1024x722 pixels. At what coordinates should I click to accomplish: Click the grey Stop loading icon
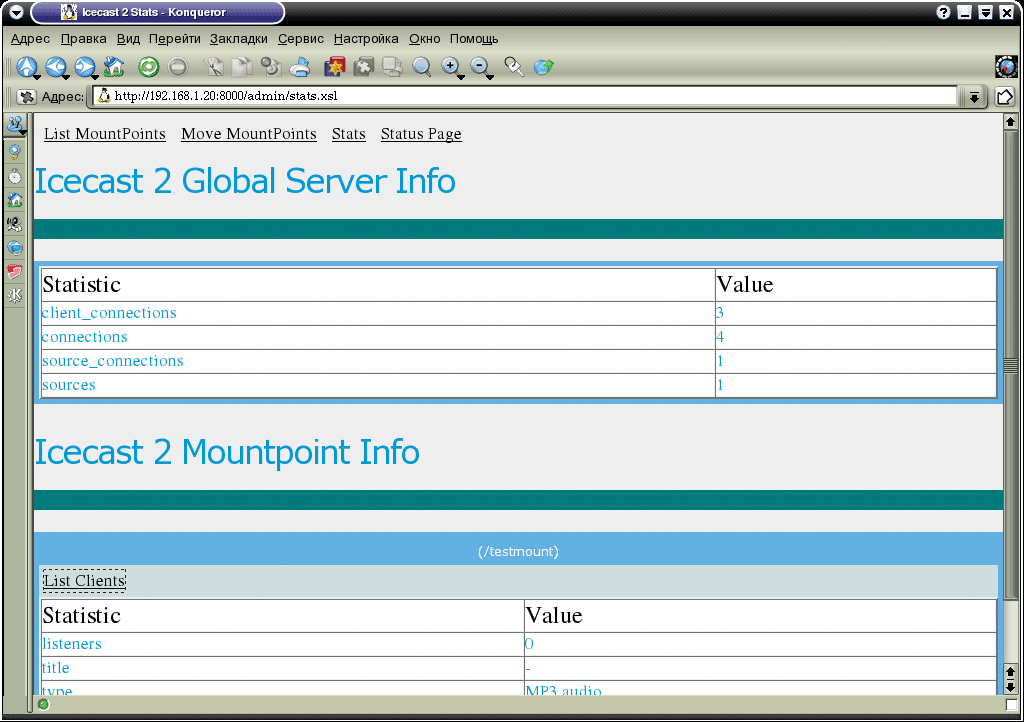point(178,67)
